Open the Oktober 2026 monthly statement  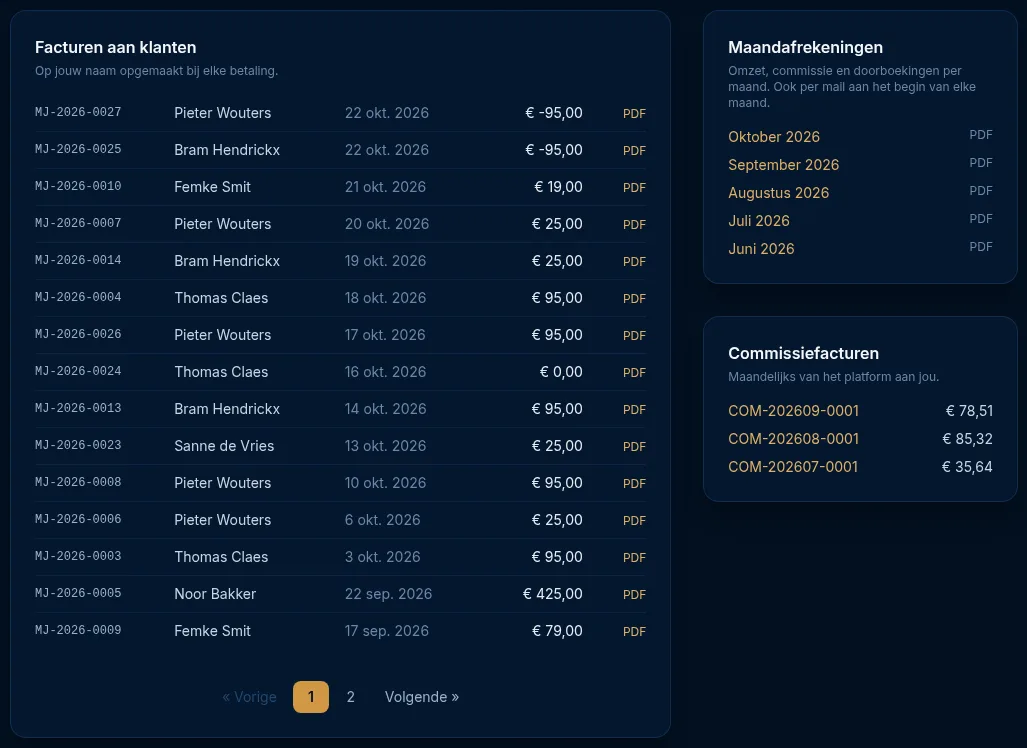coord(774,137)
